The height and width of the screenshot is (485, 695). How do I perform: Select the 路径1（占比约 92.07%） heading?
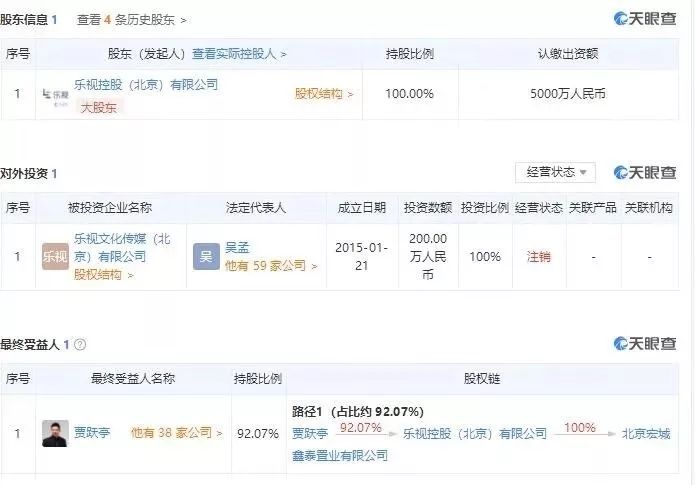pyautogui.click(x=358, y=411)
